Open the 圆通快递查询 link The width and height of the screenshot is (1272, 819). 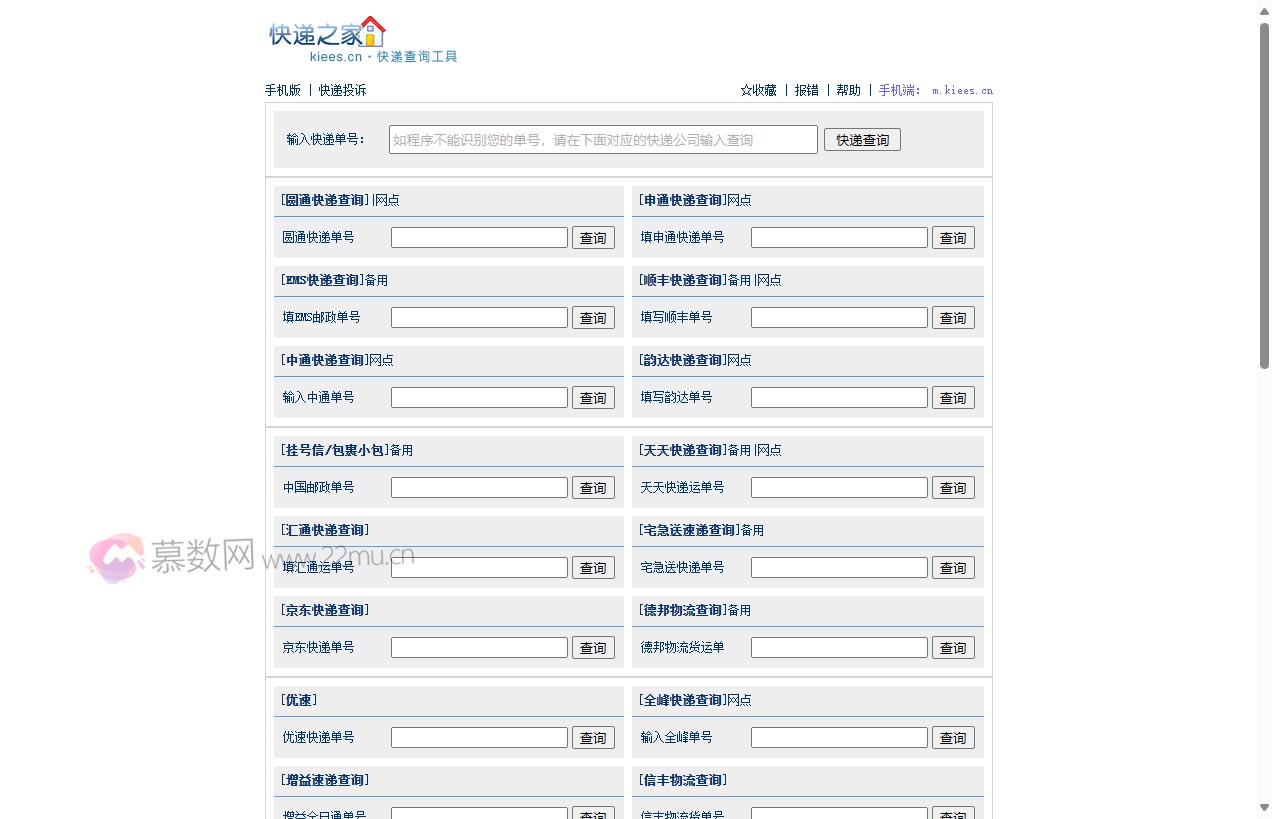324,199
